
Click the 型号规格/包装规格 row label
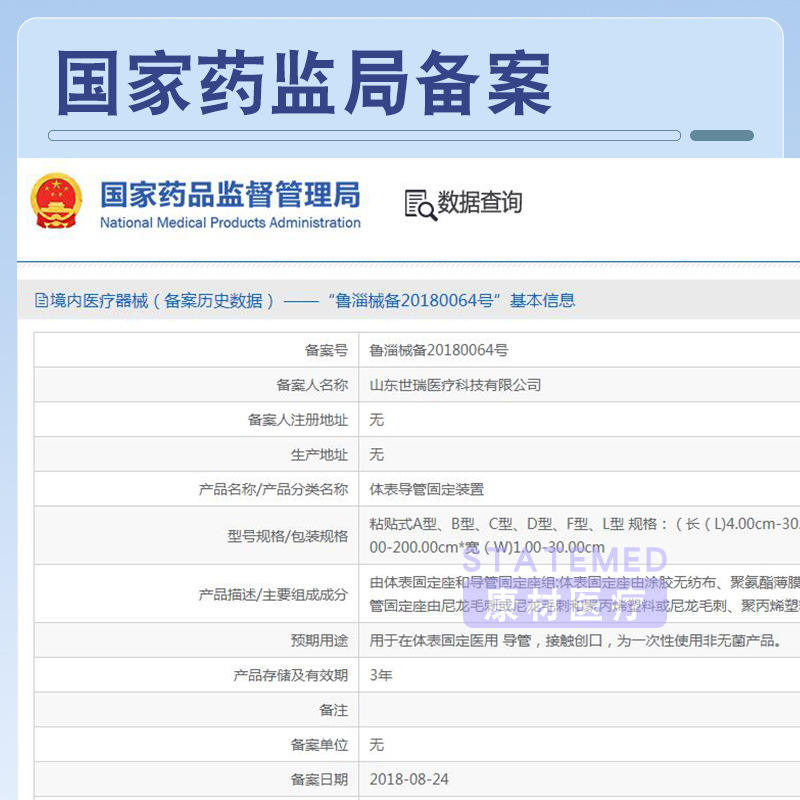click(287, 536)
